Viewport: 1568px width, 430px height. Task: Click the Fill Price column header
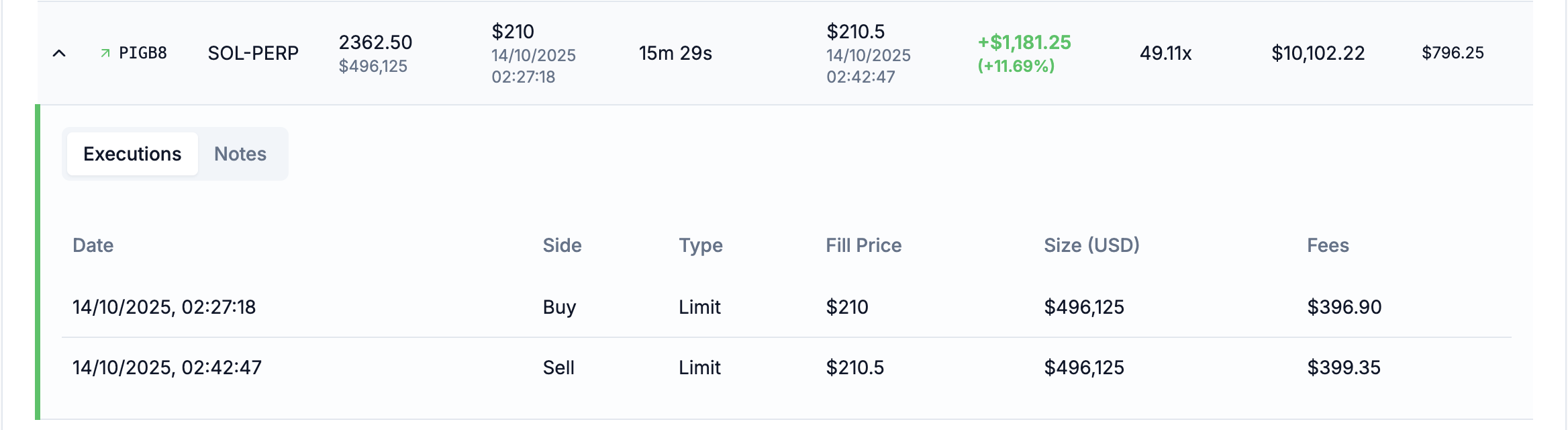863,245
